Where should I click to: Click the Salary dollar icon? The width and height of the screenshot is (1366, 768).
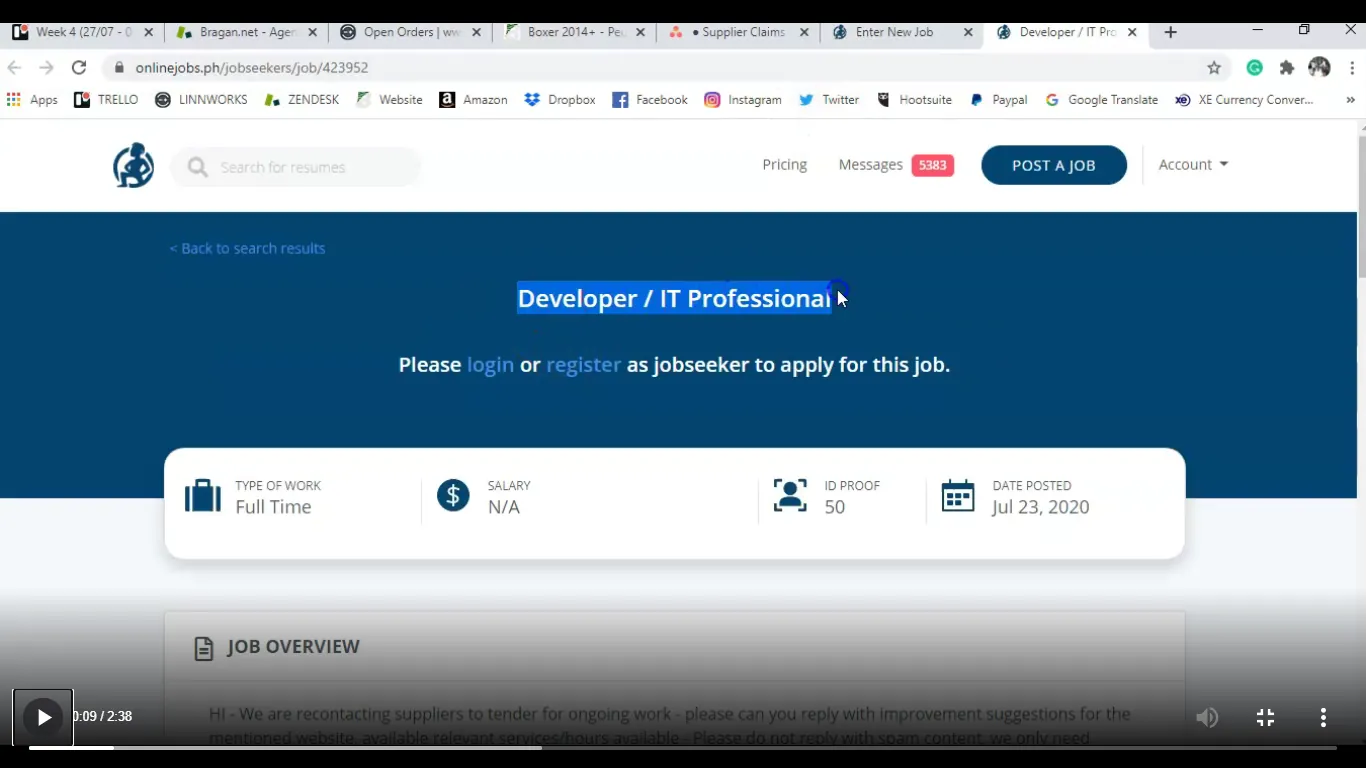pos(453,495)
